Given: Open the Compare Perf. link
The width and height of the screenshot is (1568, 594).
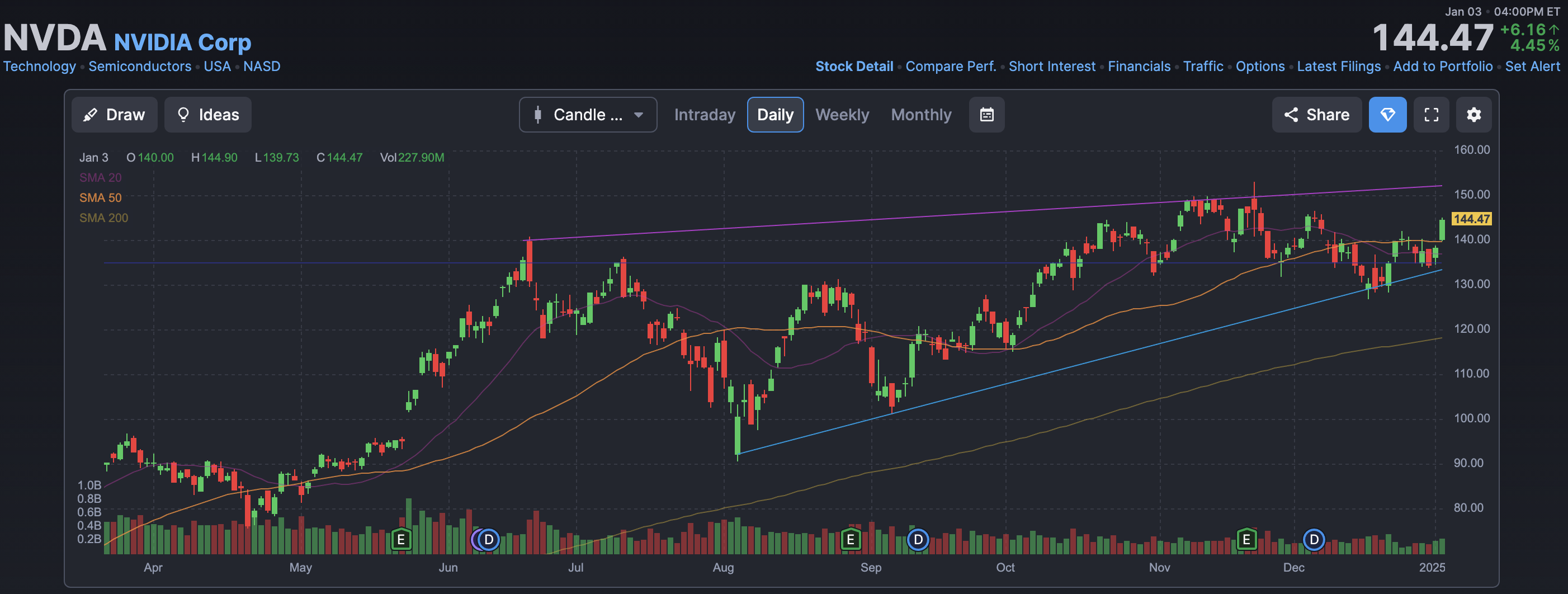Looking at the screenshot, I should click(951, 67).
